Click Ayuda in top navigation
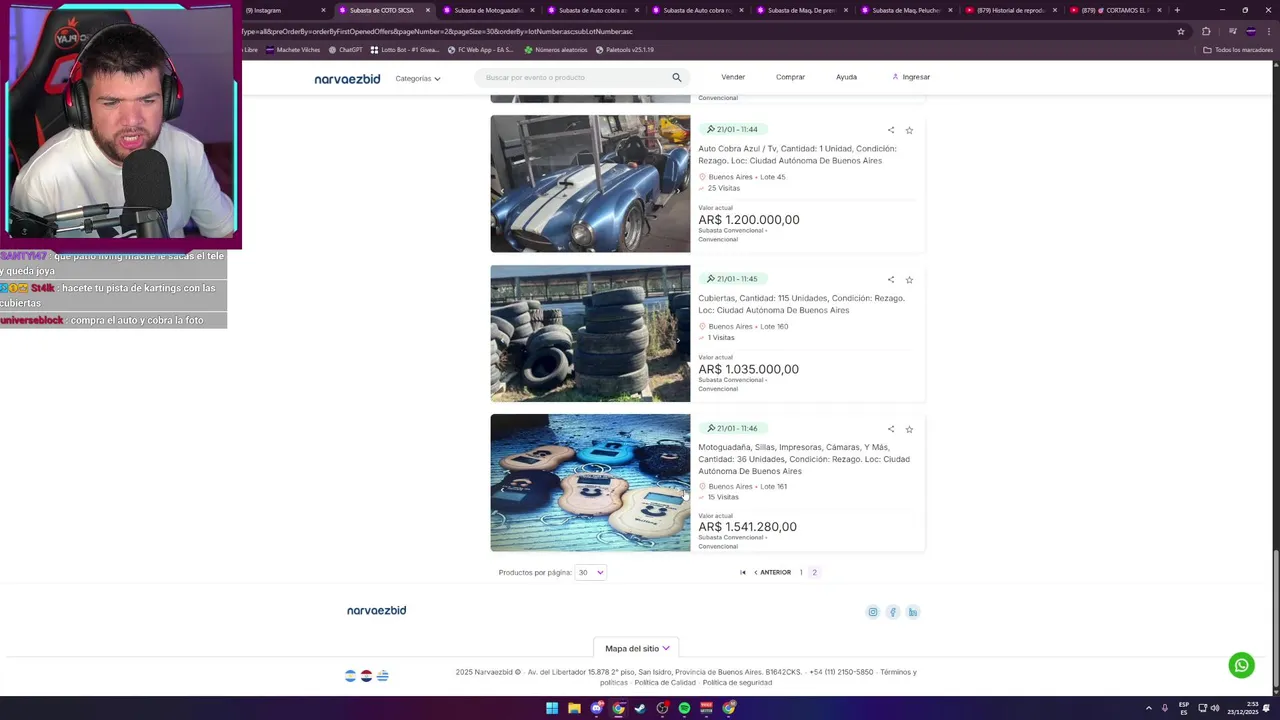The height and width of the screenshot is (720, 1280). point(846,77)
